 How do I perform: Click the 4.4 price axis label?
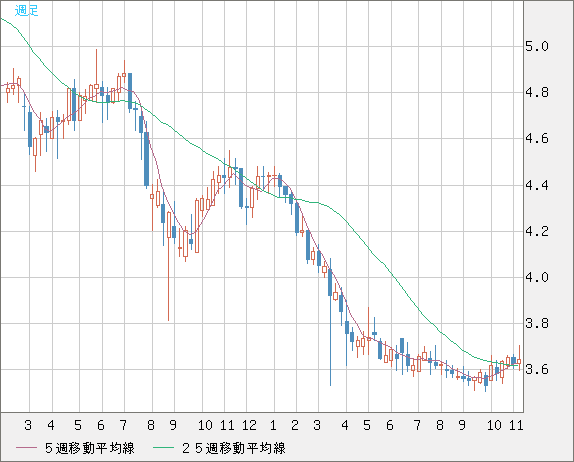point(537,185)
